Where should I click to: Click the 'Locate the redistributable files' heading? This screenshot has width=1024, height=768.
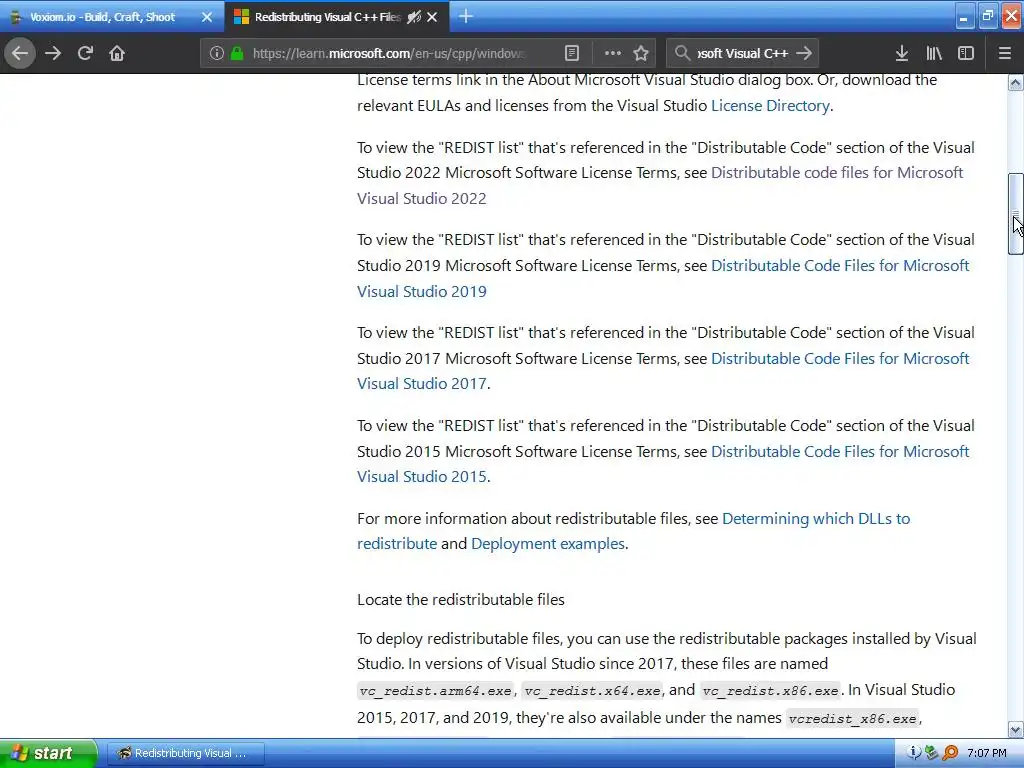pyautogui.click(x=461, y=600)
